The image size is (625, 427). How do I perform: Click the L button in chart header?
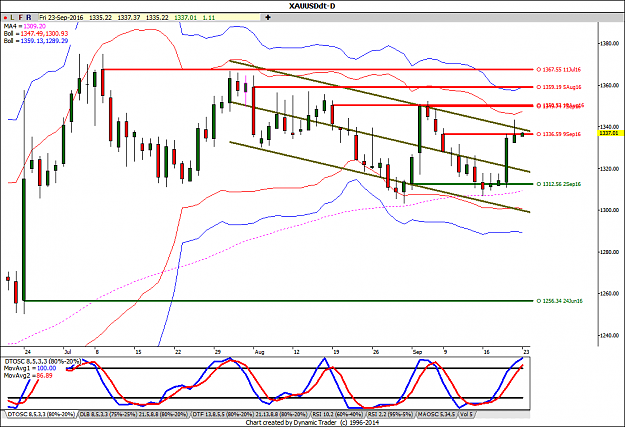[x=12, y=18]
